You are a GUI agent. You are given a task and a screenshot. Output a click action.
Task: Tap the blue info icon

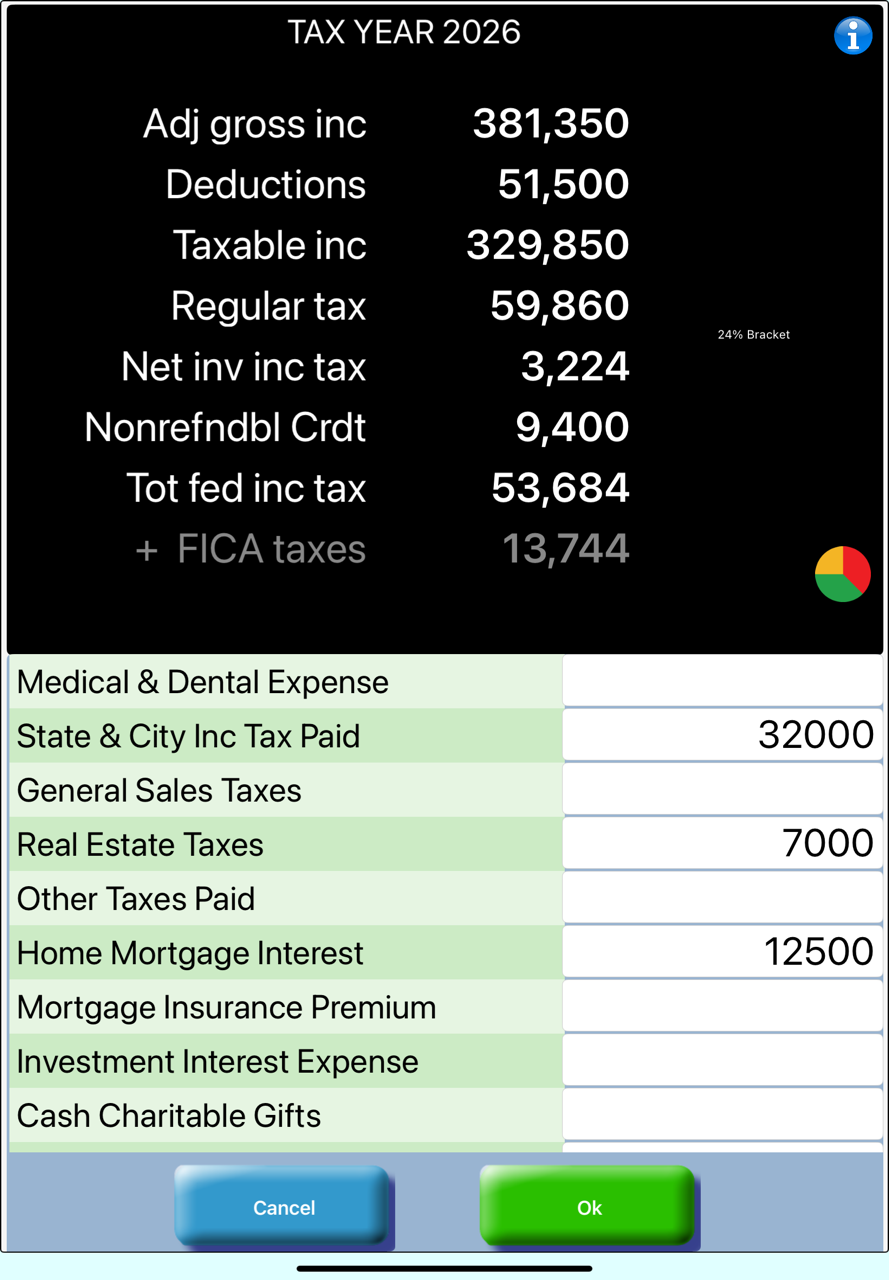(852, 36)
